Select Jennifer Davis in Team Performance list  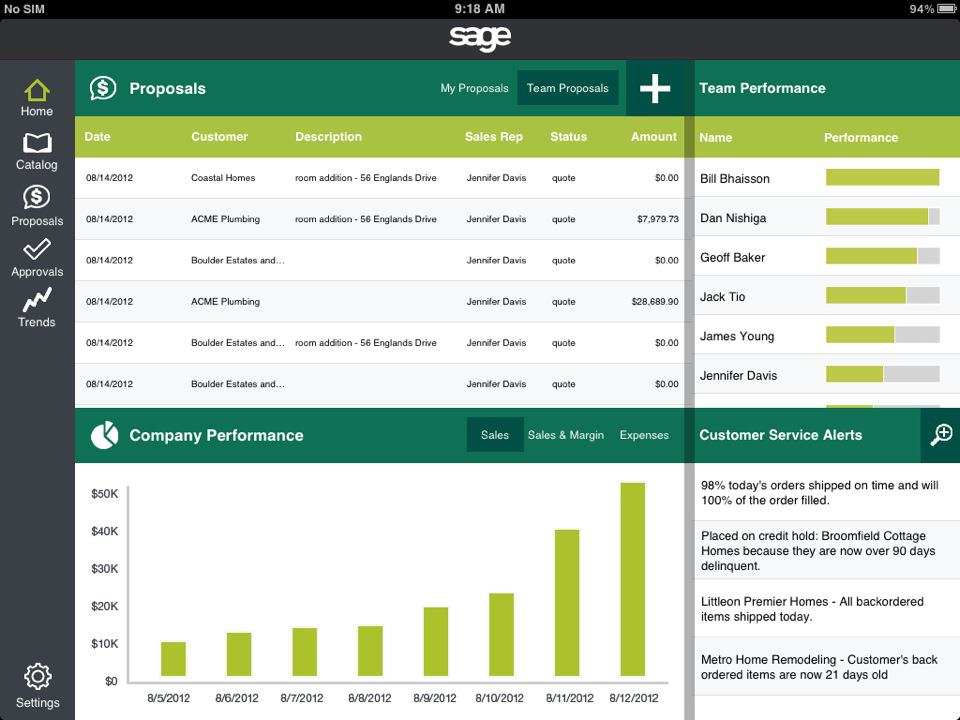tap(739, 375)
